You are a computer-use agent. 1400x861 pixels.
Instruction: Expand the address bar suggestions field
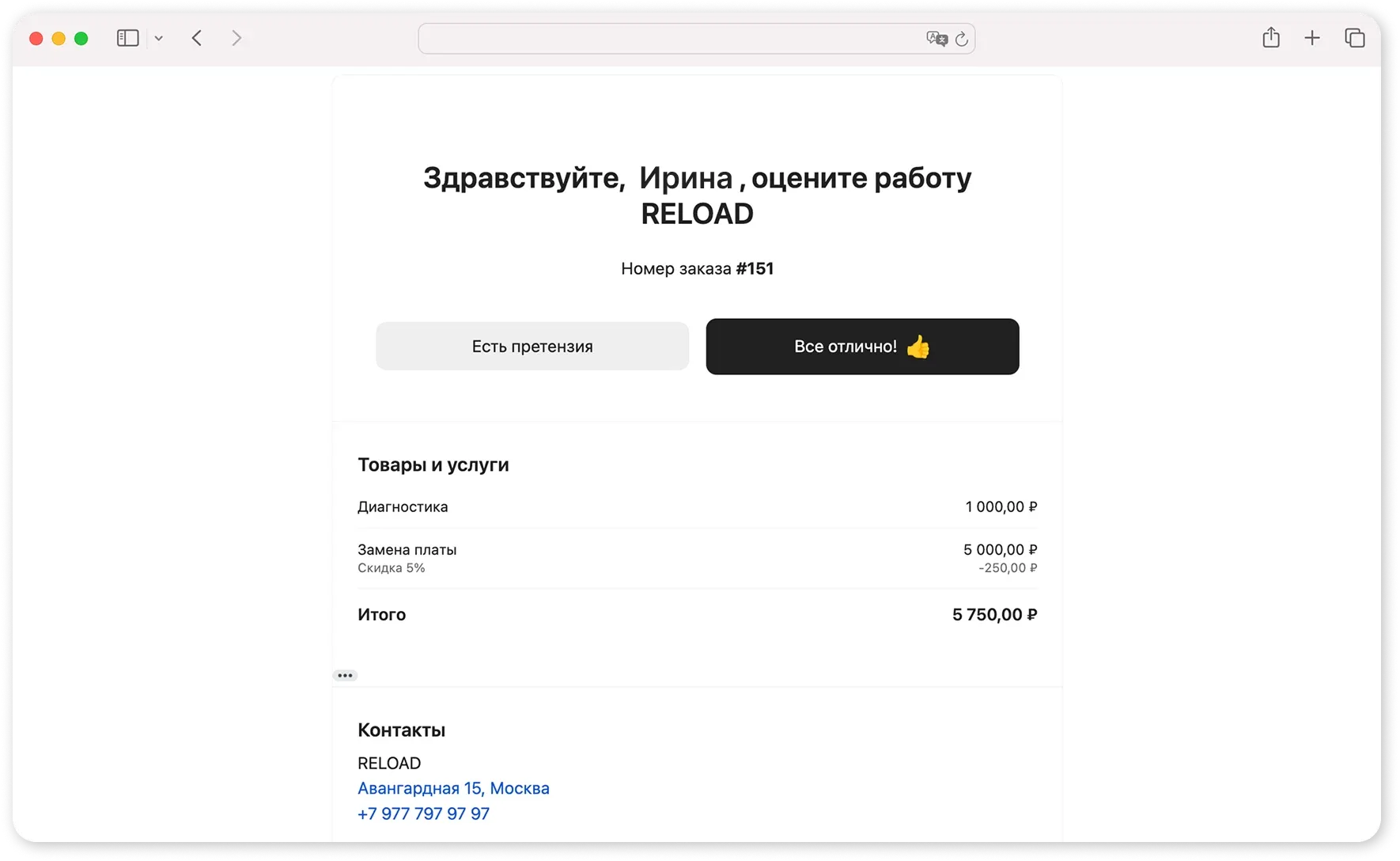pyautogui.click(x=696, y=39)
